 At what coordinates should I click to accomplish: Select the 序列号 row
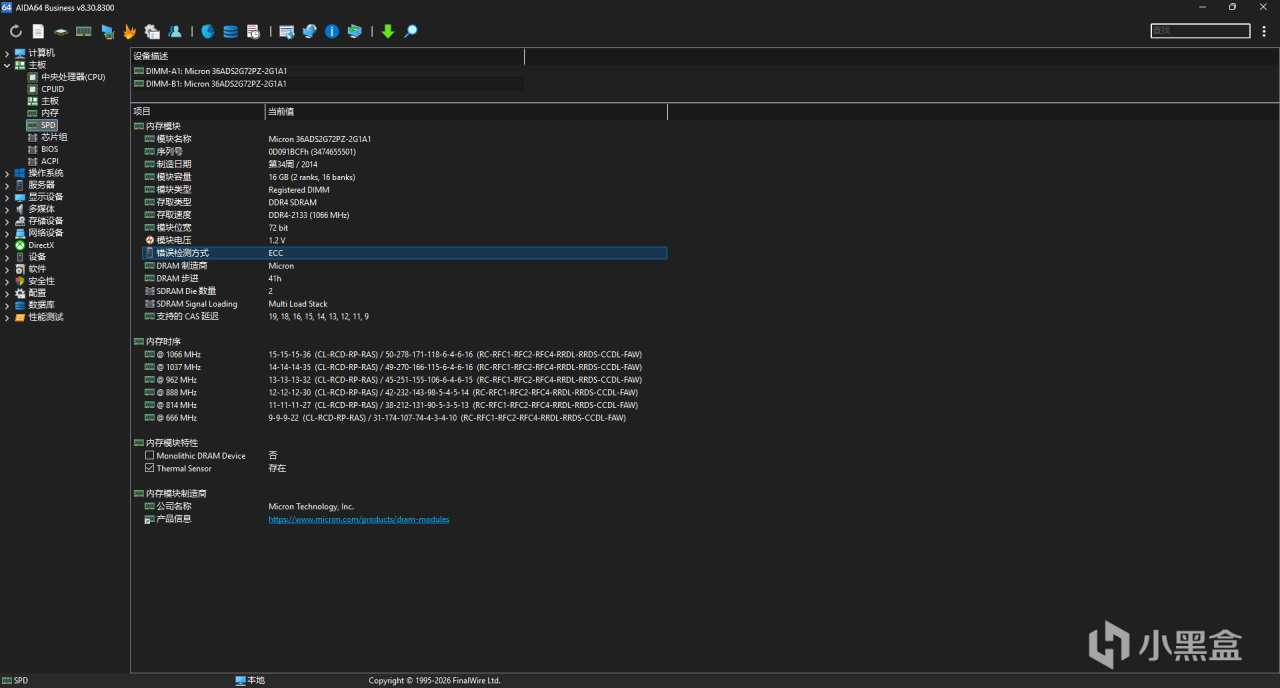point(405,152)
